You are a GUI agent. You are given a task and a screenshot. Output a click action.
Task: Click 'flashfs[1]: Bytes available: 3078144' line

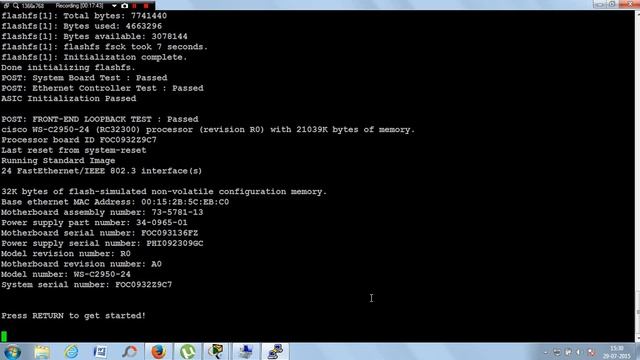(94, 36)
